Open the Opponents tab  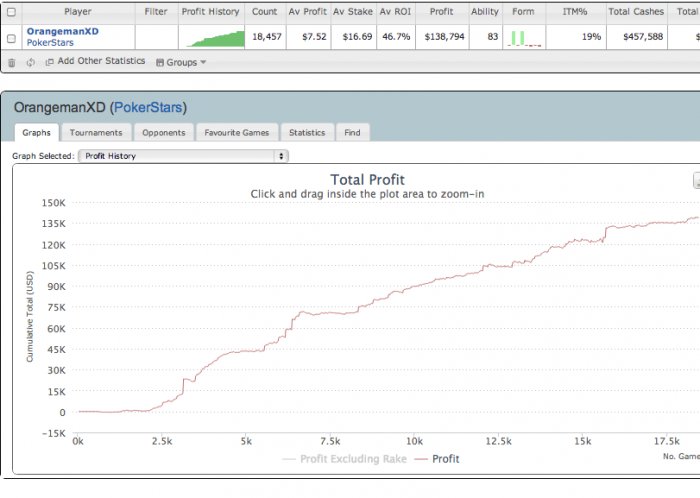pyautogui.click(x=163, y=132)
